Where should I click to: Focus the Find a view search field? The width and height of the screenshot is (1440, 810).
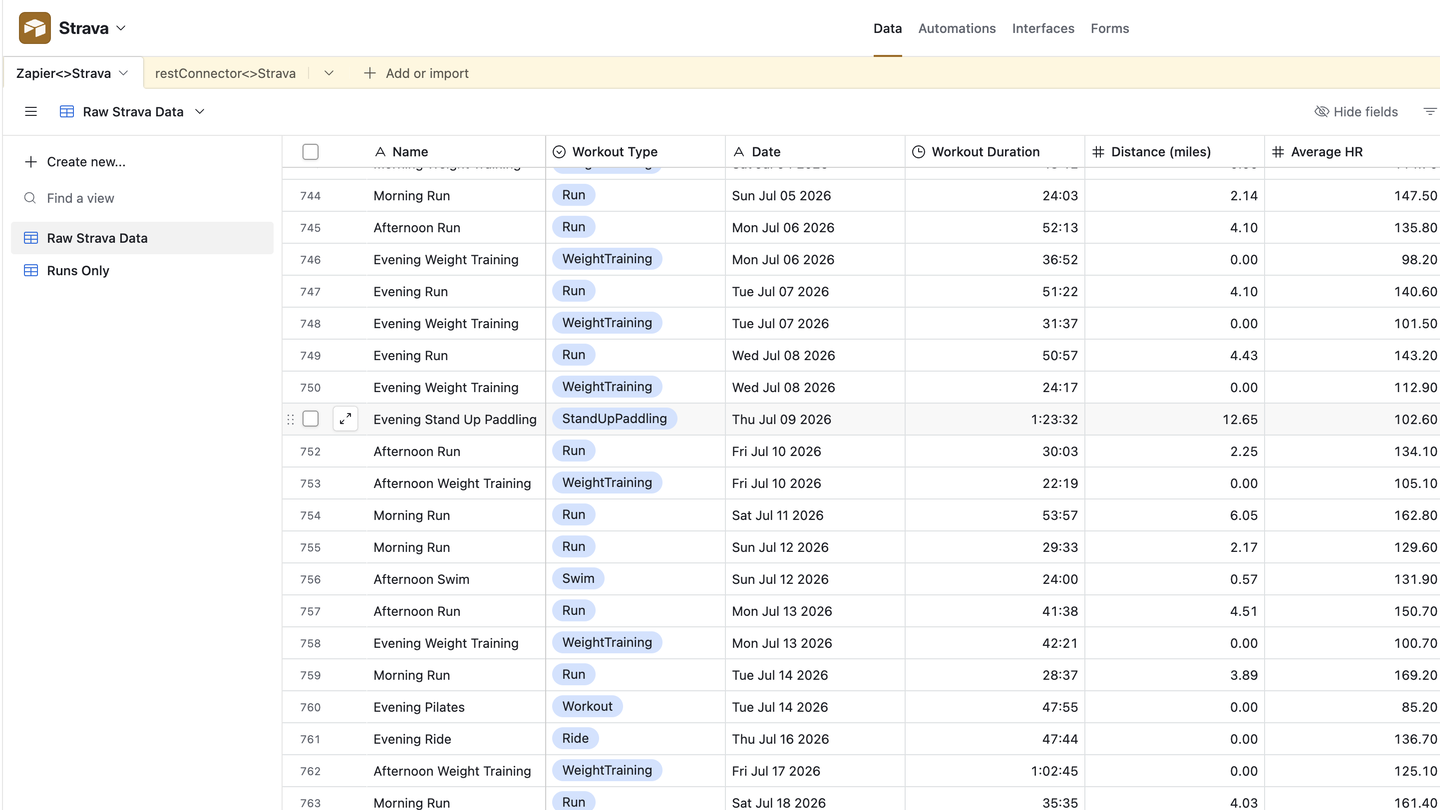tap(140, 198)
